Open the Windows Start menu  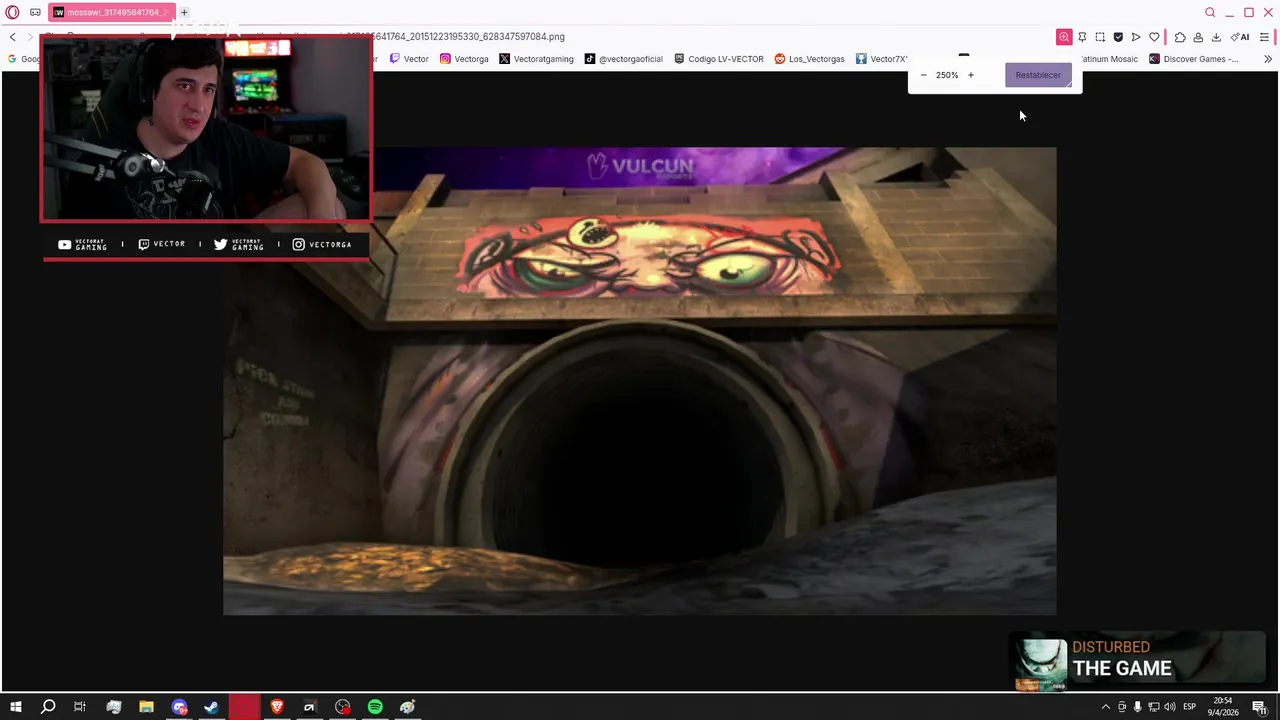16,707
